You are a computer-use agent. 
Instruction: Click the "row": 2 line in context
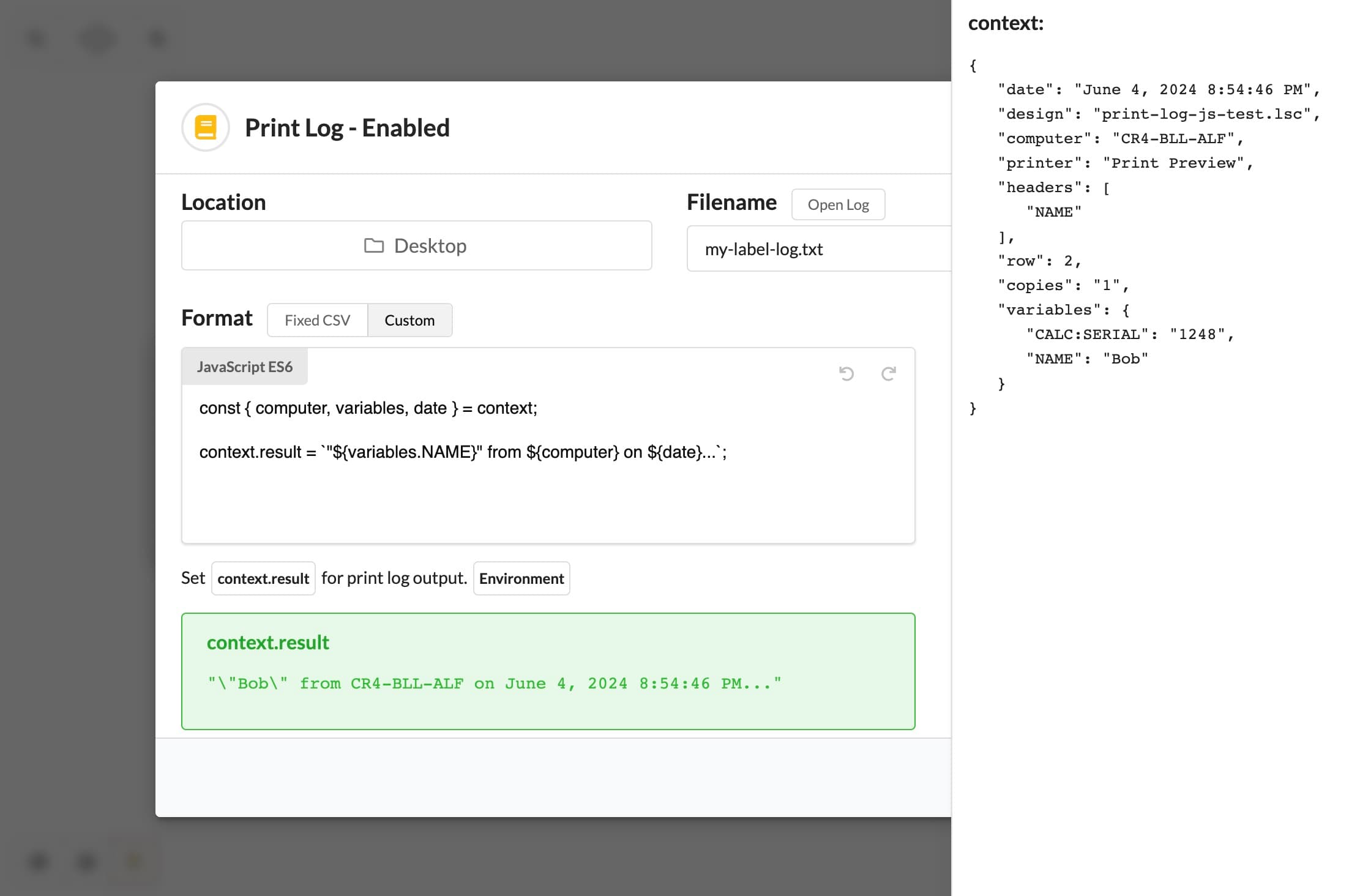[1040, 261]
